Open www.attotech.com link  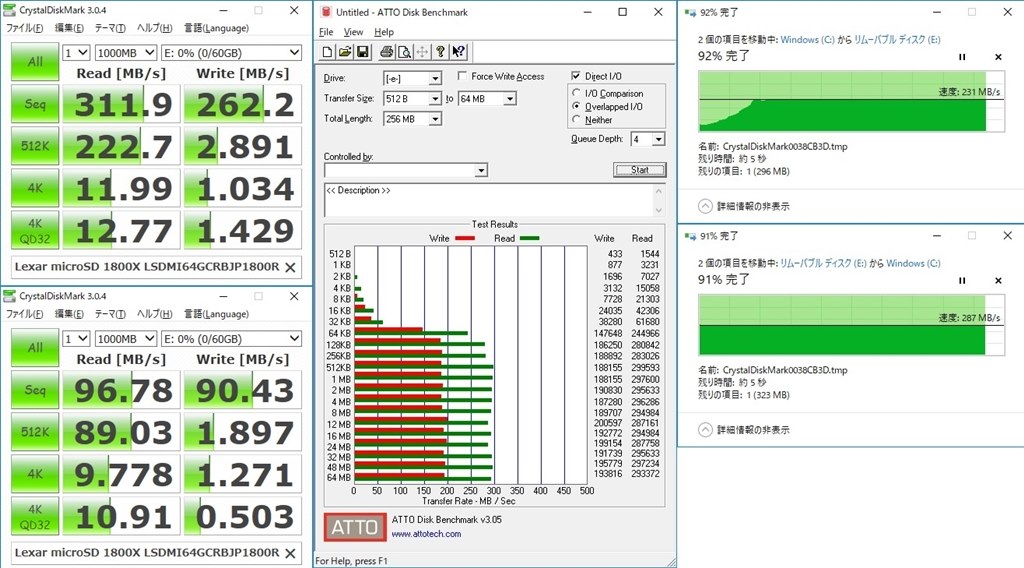426,534
